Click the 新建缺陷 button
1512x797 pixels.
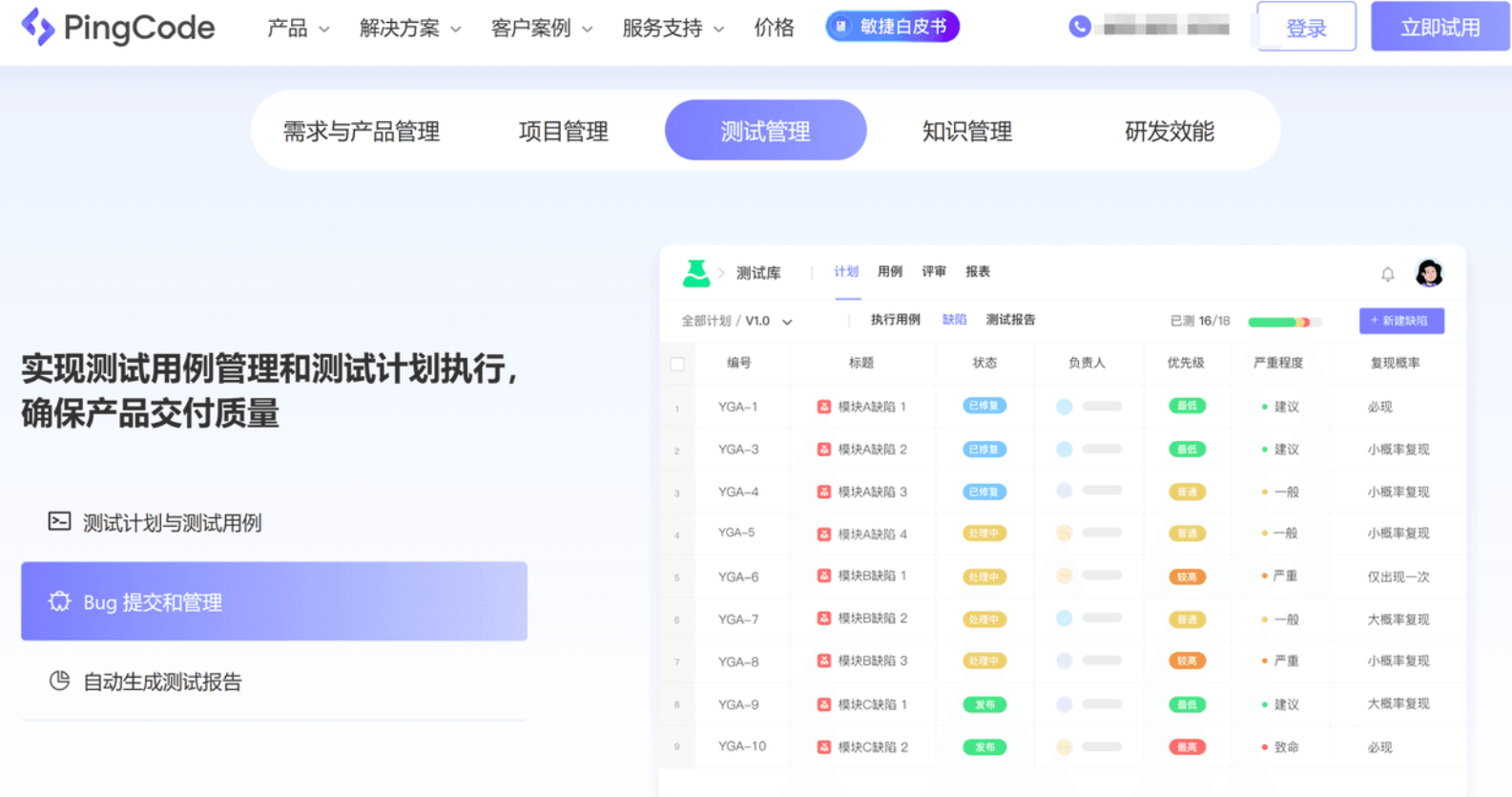point(1401,321)
